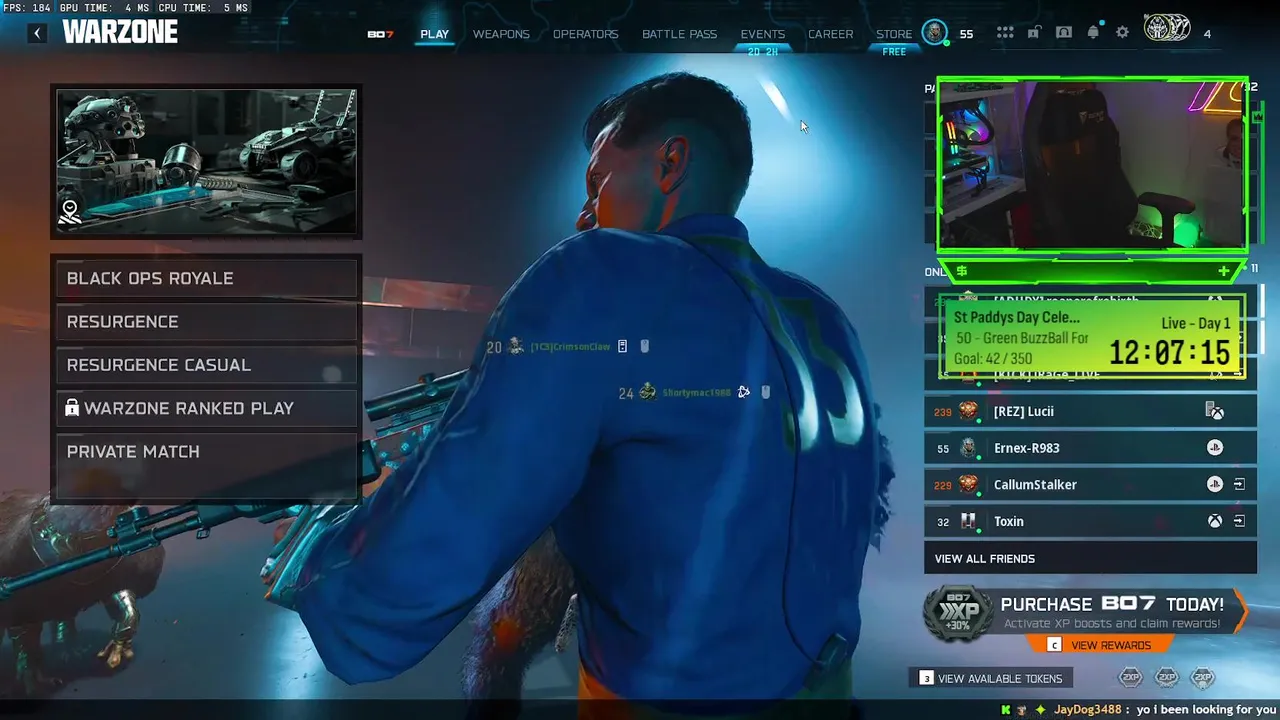Click the party members emblem cluster
The height and width of the screenshot is (720, 1280).
point(1167,29)
